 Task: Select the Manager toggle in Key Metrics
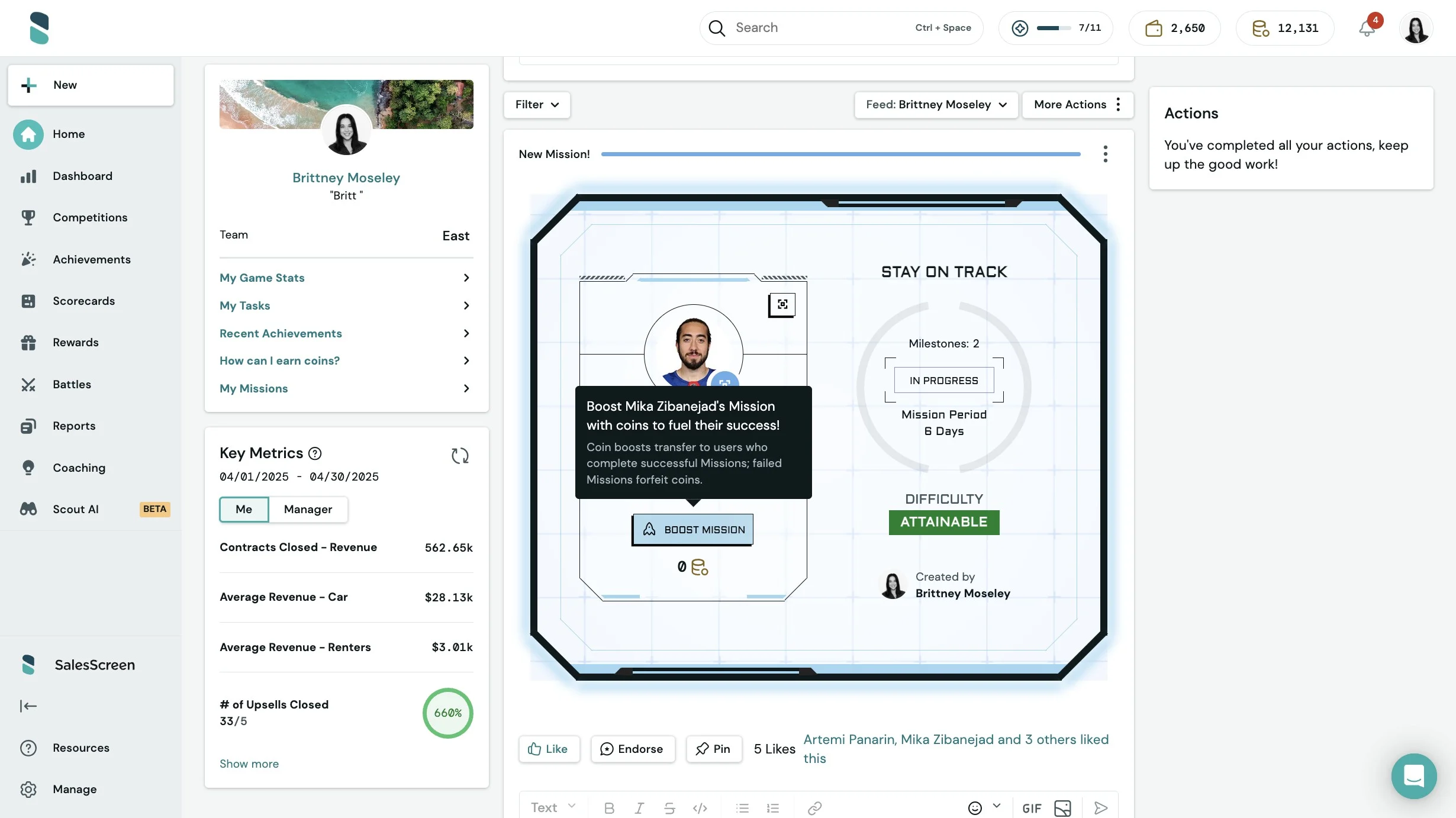tap(308, 510)
